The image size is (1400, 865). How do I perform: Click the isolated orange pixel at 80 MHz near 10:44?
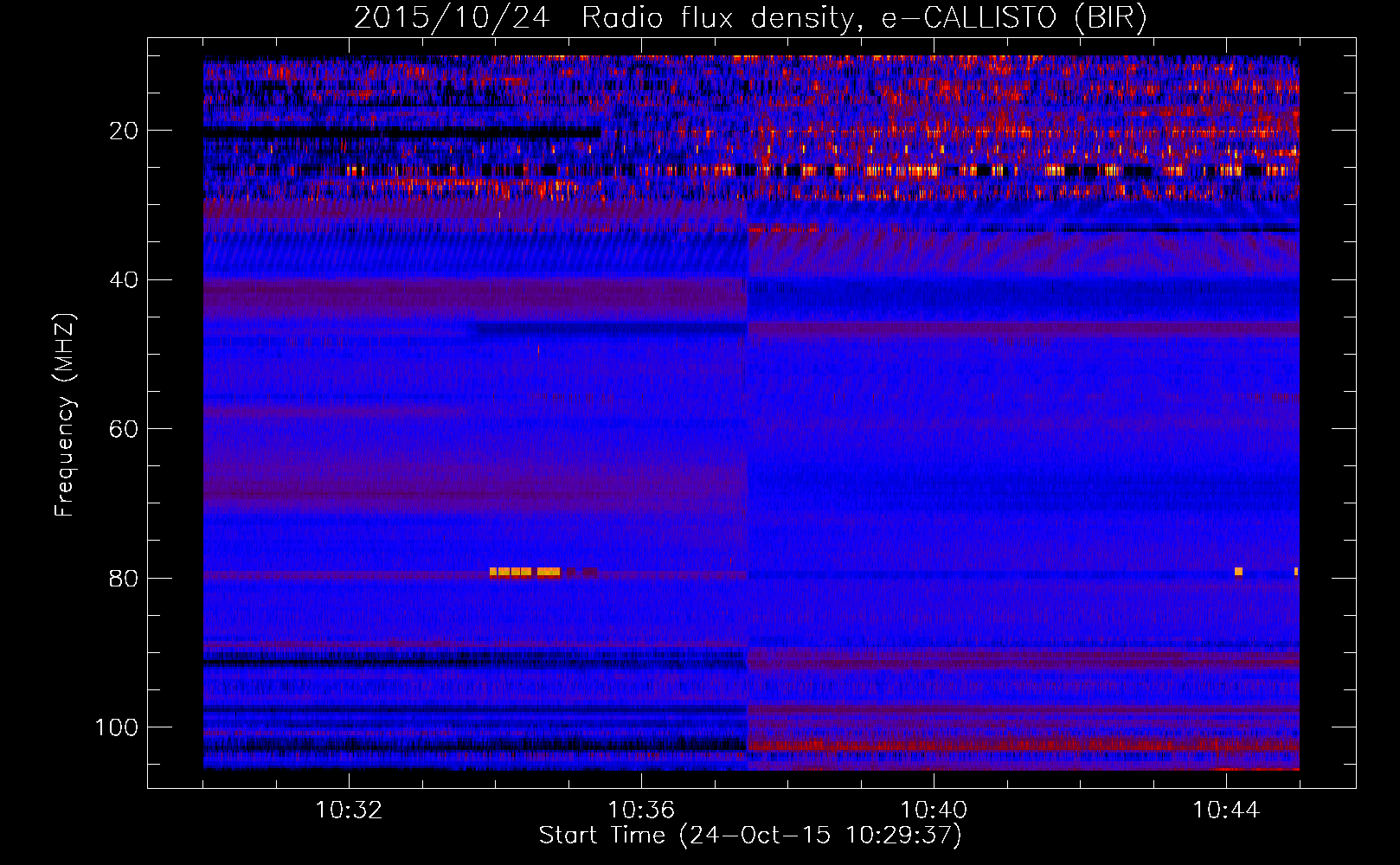click(x=1239, y=572)
